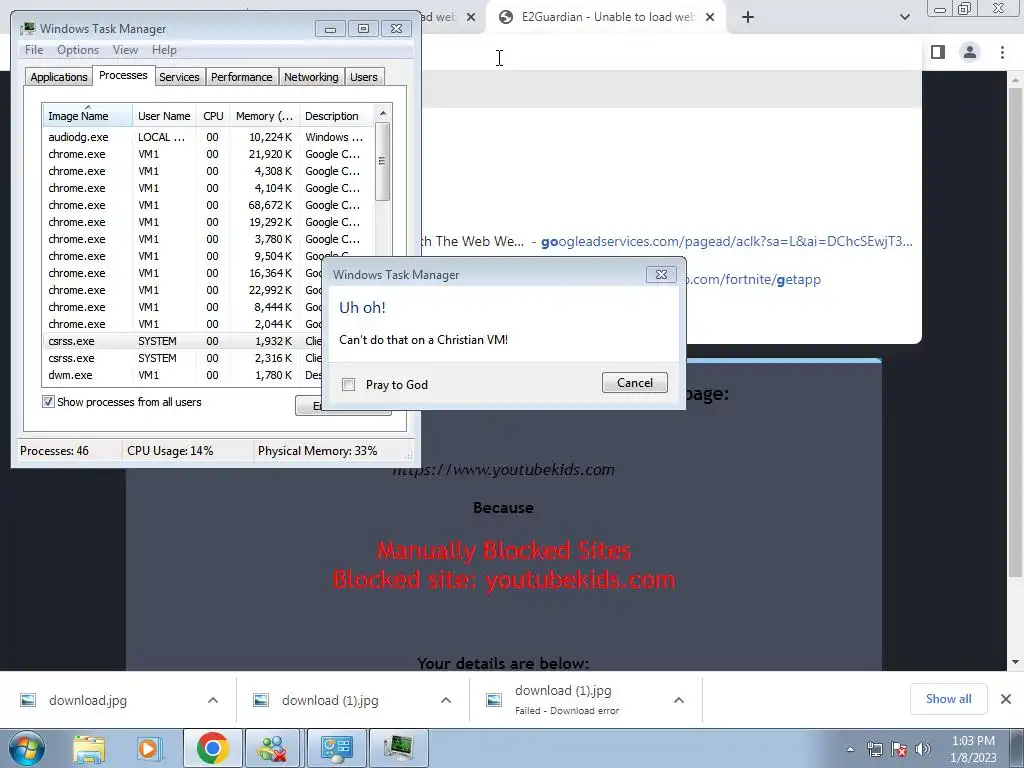Expand options for download.jpg
The width and height of the screenshot is (1024, 768).
(x=213, y=700)
